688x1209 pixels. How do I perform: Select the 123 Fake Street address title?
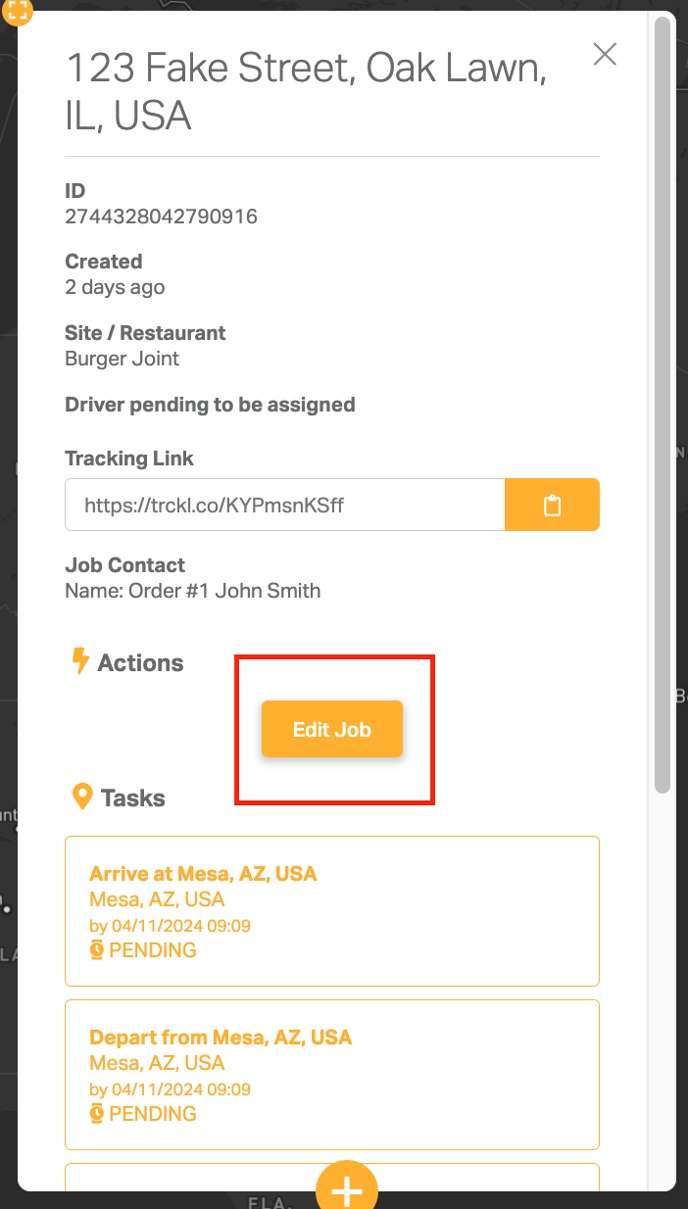coord(306,92)
